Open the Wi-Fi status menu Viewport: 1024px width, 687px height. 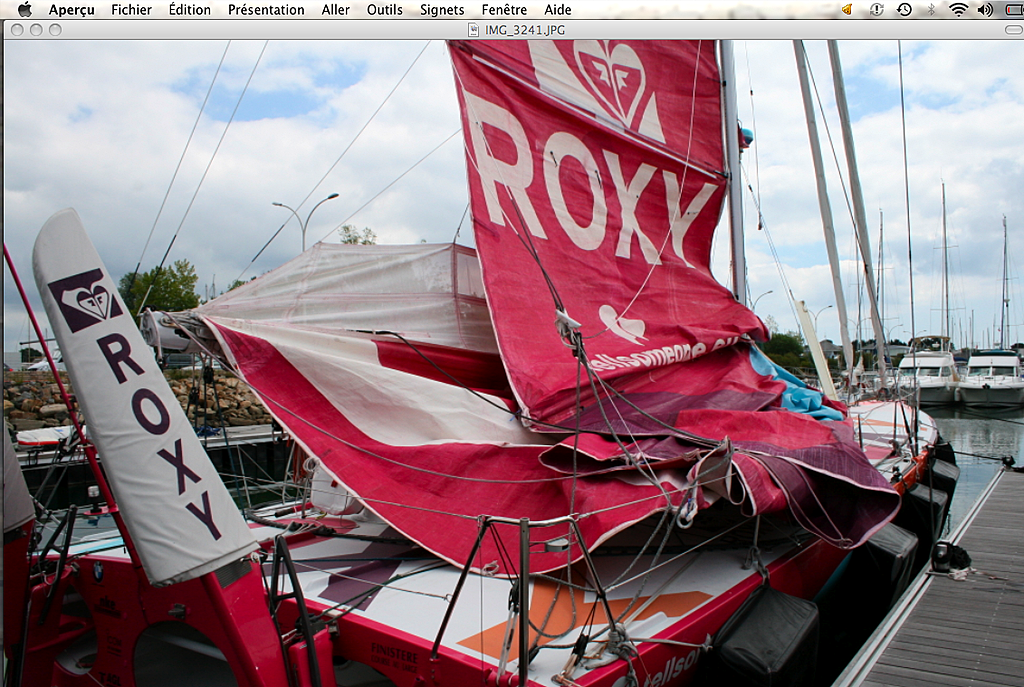pyautogui.click(x=958, y=9)
